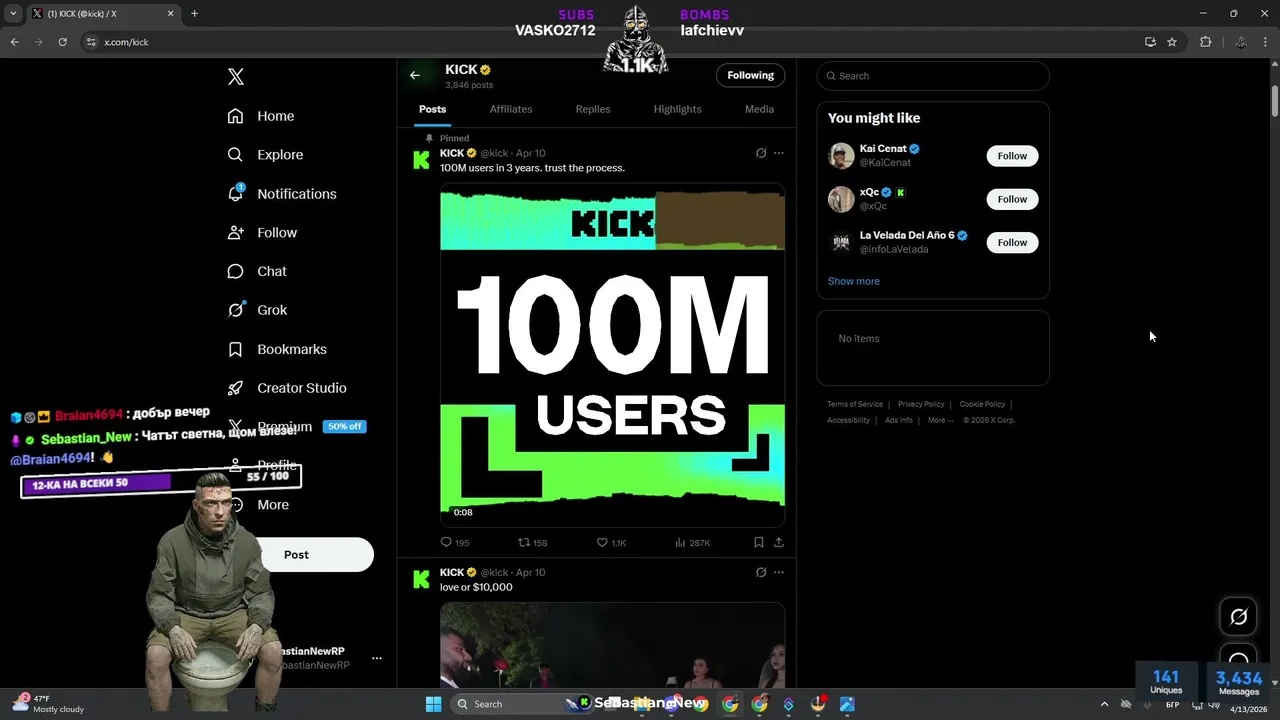Open Bookmarks in the sidebar
The image size is (1280, 720).
point(277,349)
